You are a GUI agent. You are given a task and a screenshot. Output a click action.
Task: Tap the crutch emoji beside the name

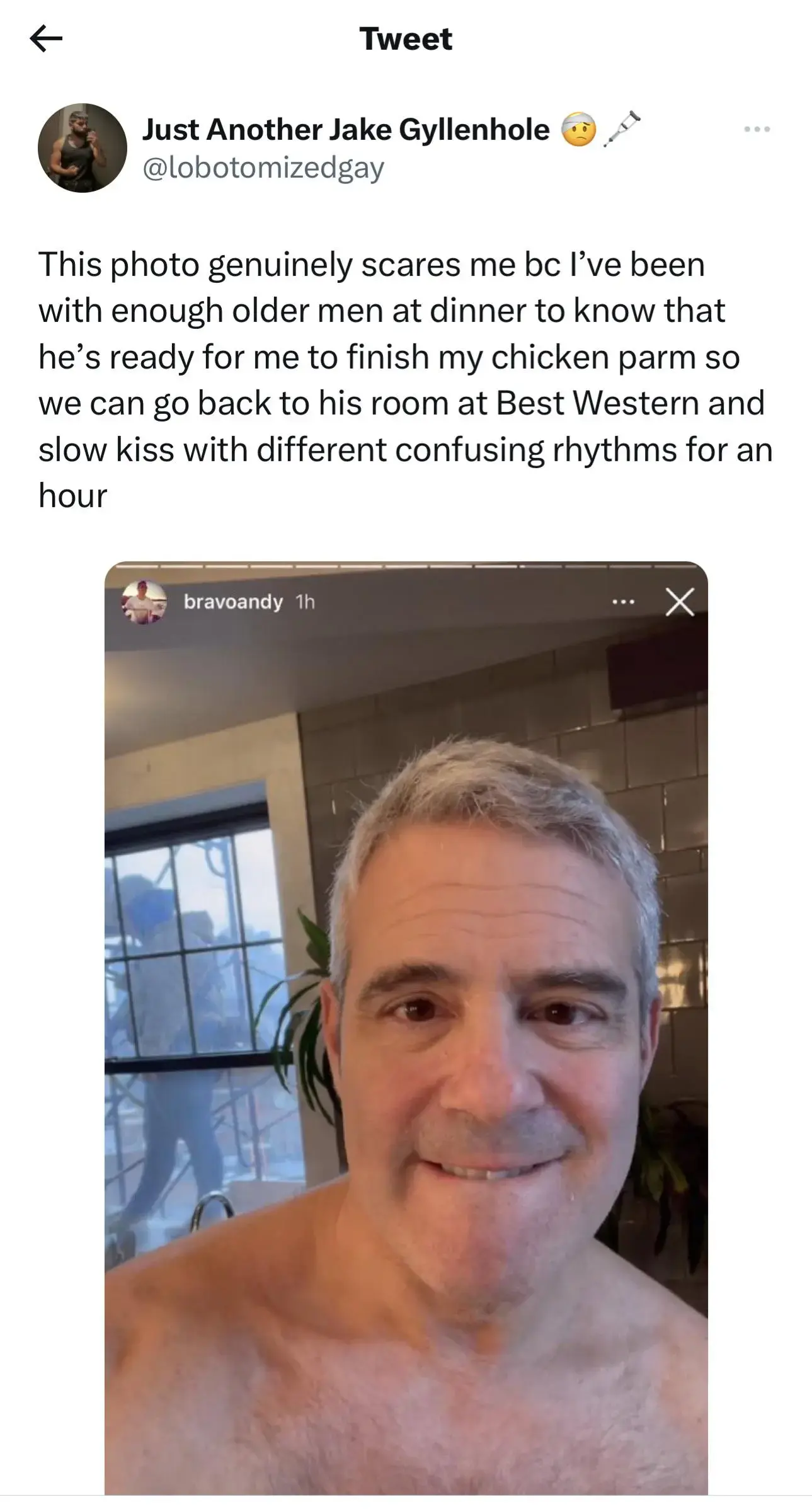pyautogui.click(x=622, y=129)
